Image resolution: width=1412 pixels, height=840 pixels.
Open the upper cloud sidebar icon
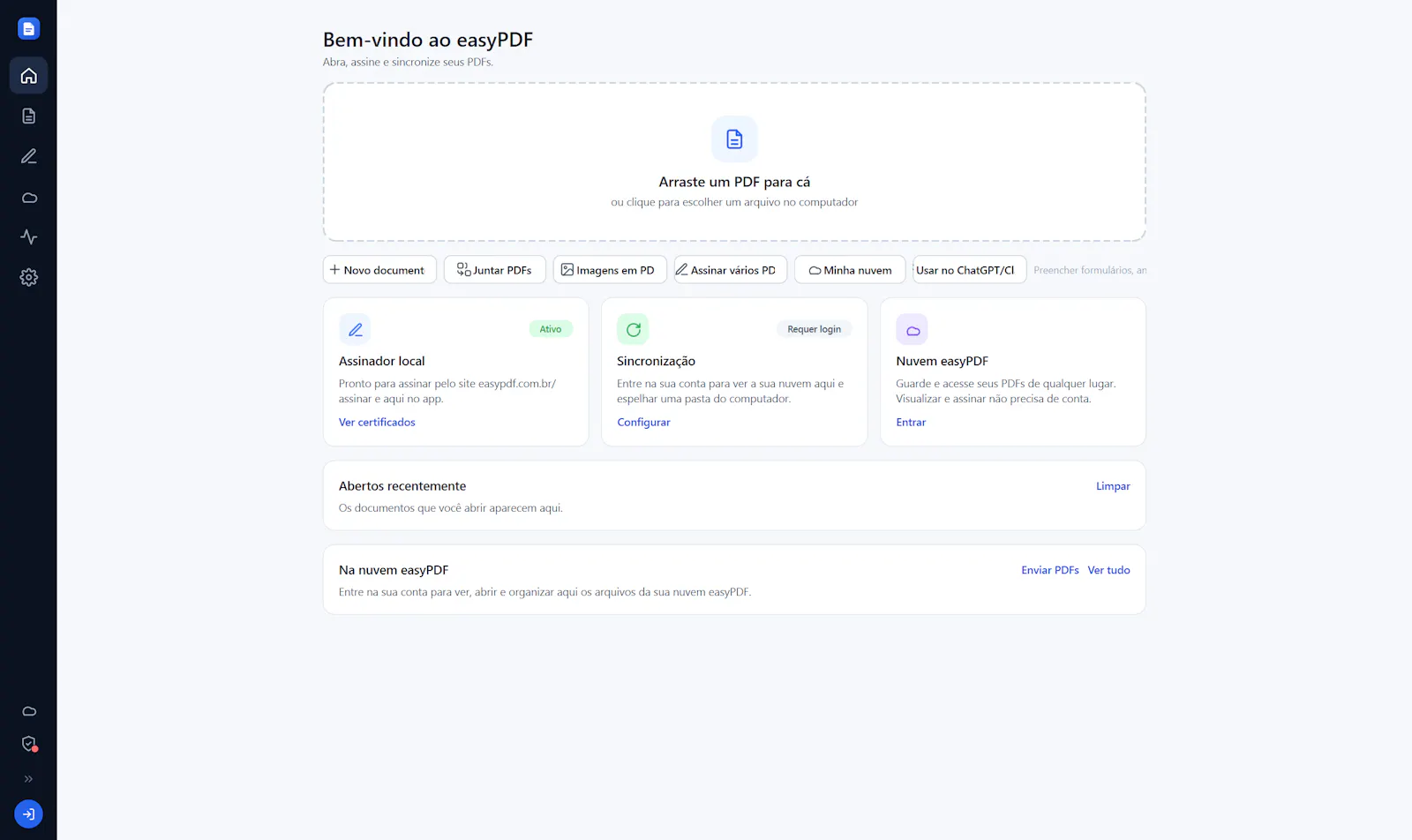pos(28,198)
